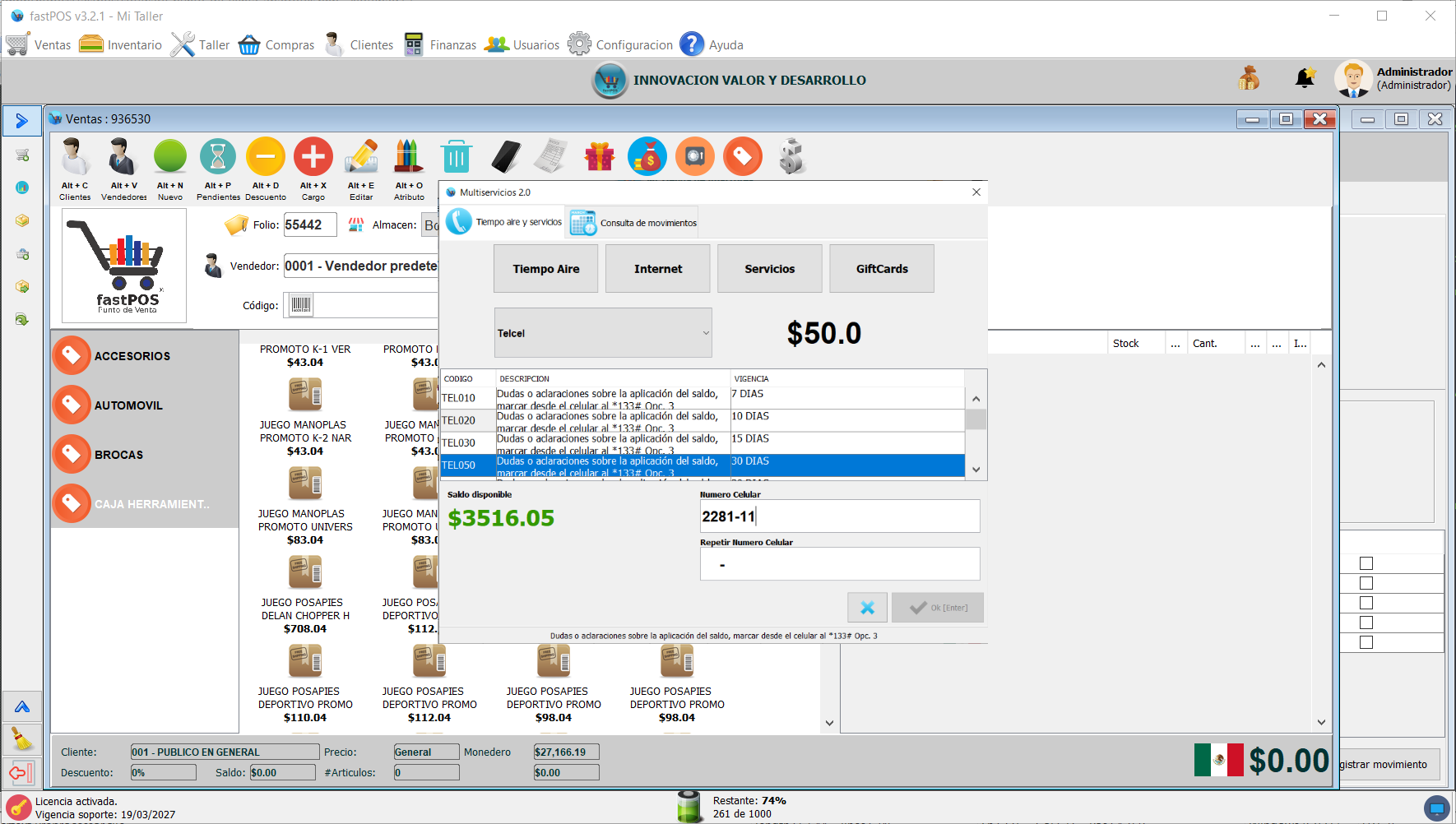The width and height of the screenshot is (1456, 824).
Task: Select the GiftCards button
Action: click(881, 269)
